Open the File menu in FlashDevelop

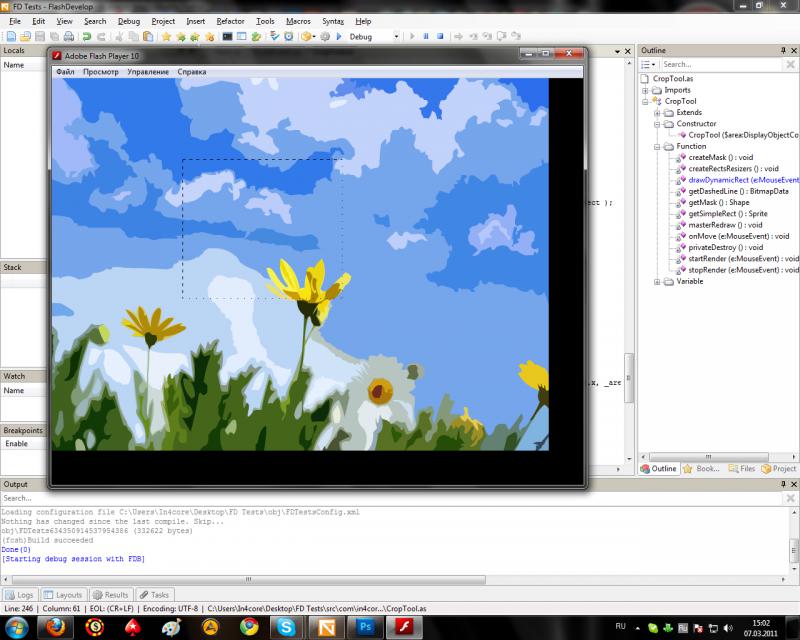click(x=15, y=21)
